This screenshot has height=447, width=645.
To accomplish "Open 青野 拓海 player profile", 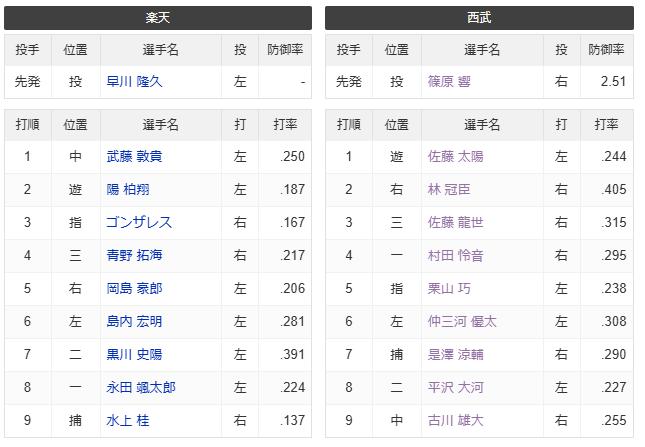I will (134, 255).
